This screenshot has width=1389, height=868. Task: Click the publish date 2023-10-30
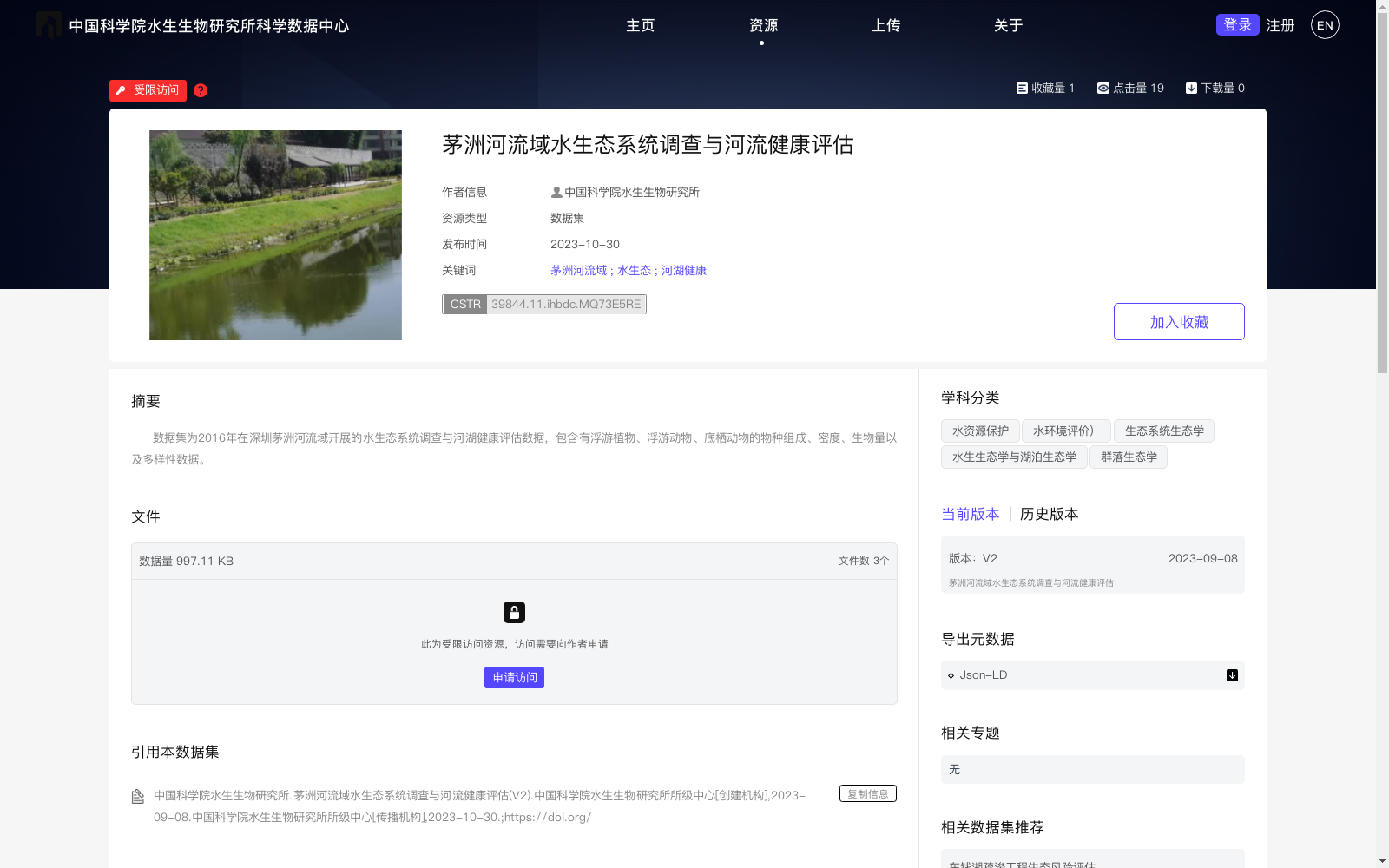coord(585,244)
